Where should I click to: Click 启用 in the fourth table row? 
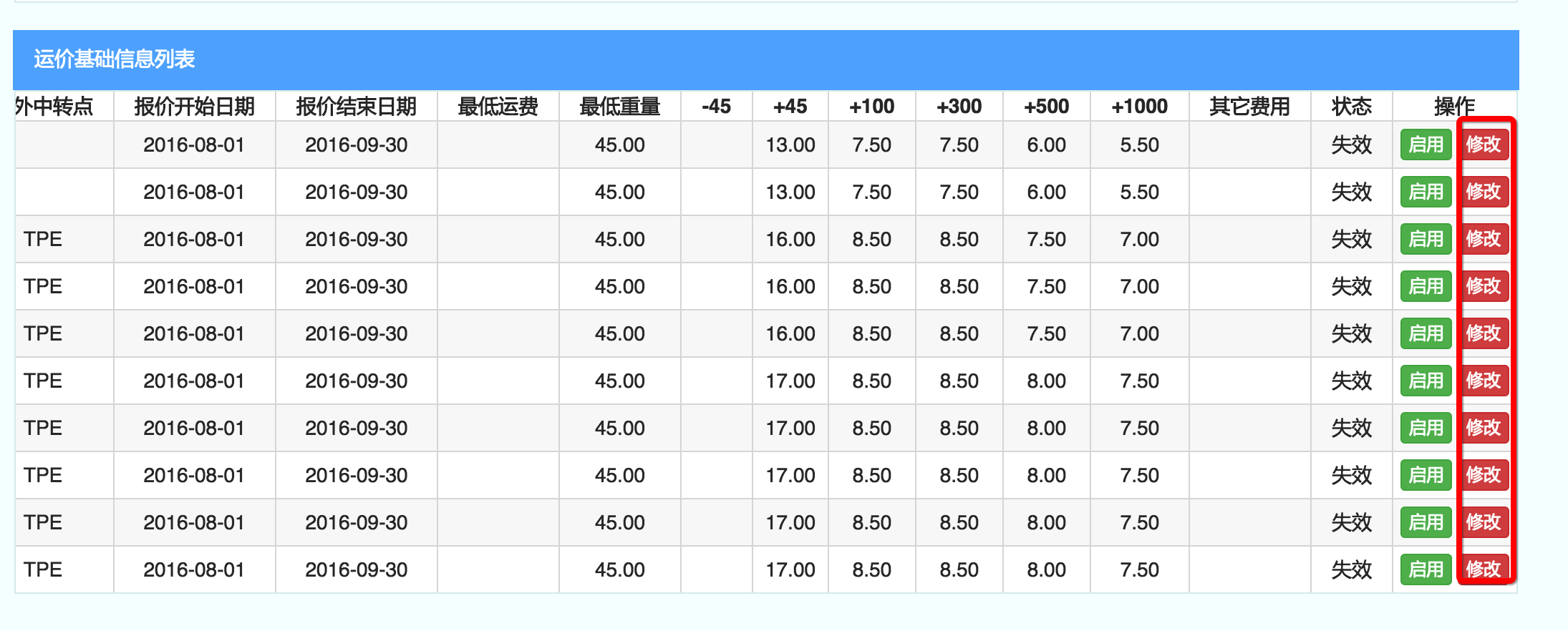(1426, 287)
